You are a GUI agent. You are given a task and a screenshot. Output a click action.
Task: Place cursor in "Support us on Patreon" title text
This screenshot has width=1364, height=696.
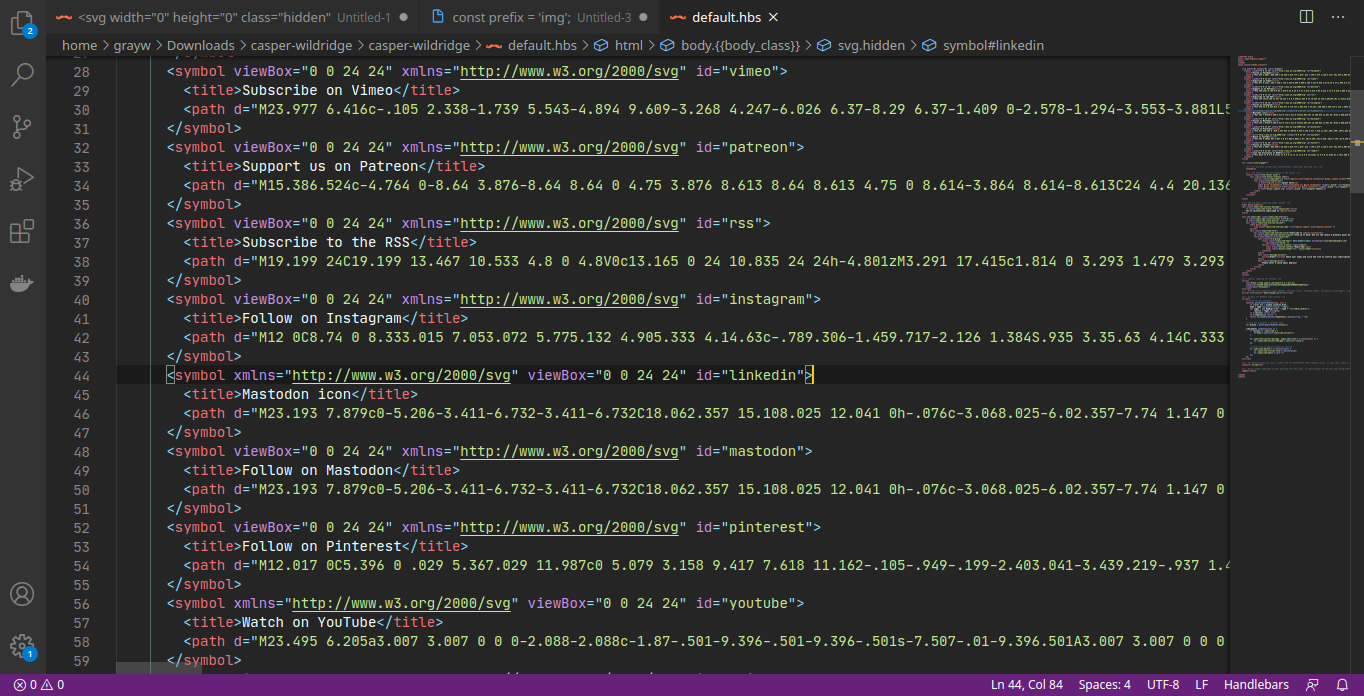[330, 167]
